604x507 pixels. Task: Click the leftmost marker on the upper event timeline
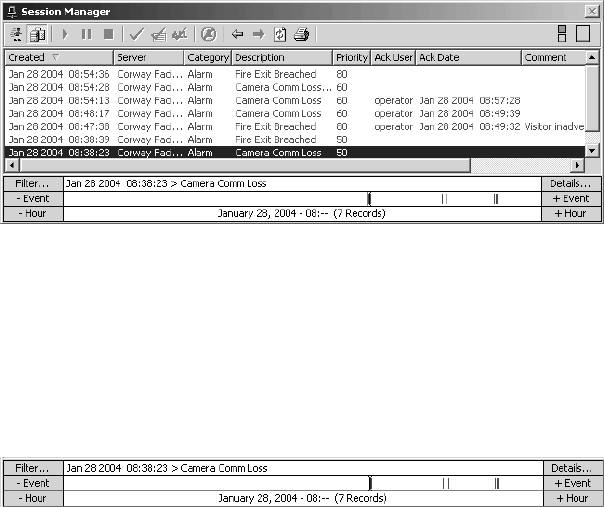coord(369,199)
